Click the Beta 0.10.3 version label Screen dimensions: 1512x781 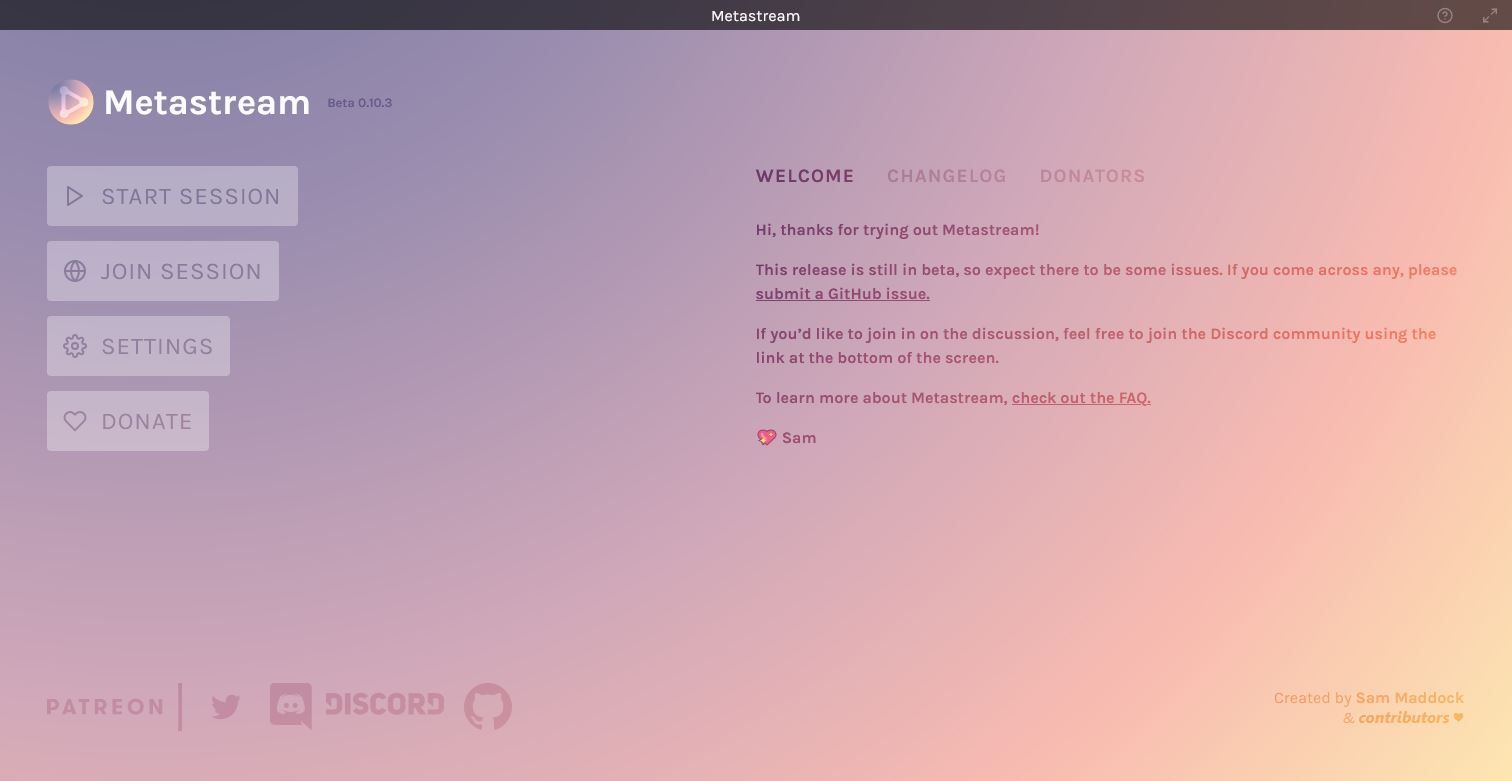(x=360, y=103)
